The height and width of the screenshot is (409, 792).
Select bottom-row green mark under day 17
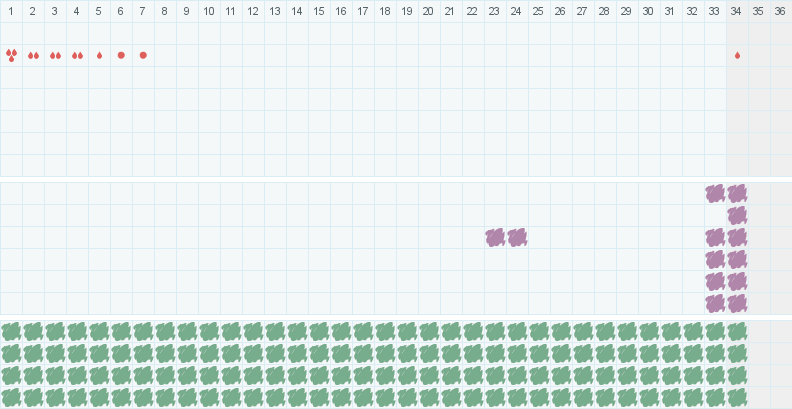click(x=363, y=398)
